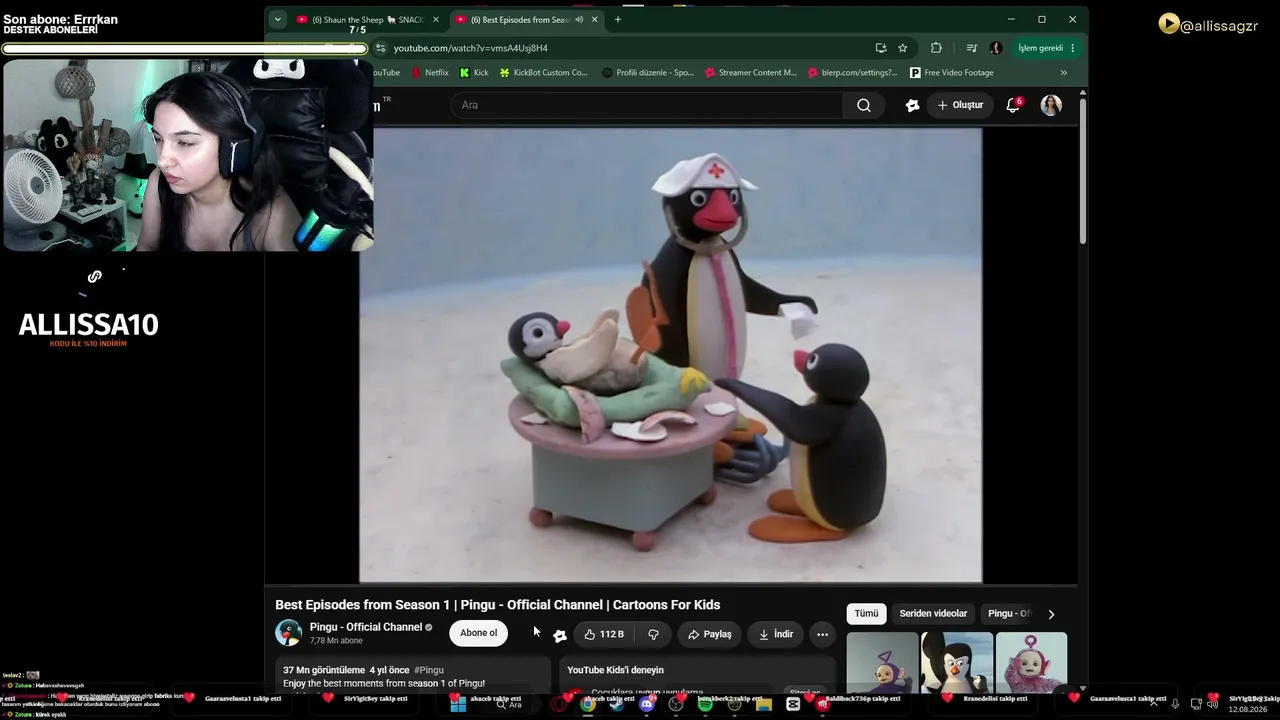Viewport: 1280px width, 720px height.
Task: Click the sparkle icon beside Abone ol
Action: pos(560,635)
